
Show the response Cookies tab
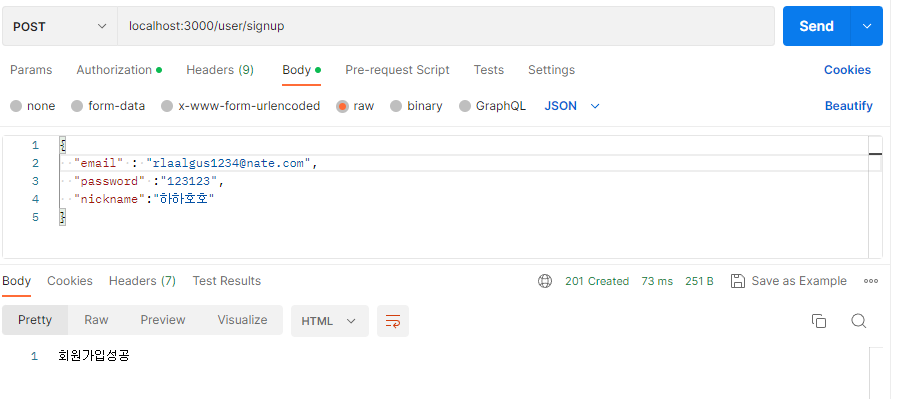[69, 281]
